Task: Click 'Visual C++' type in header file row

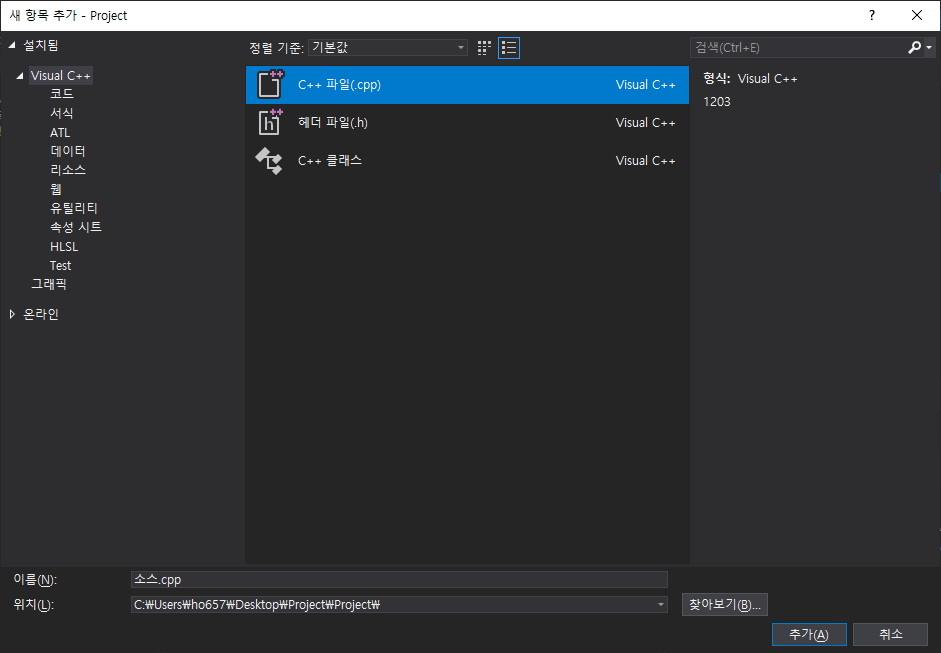Action: point(645,122)
